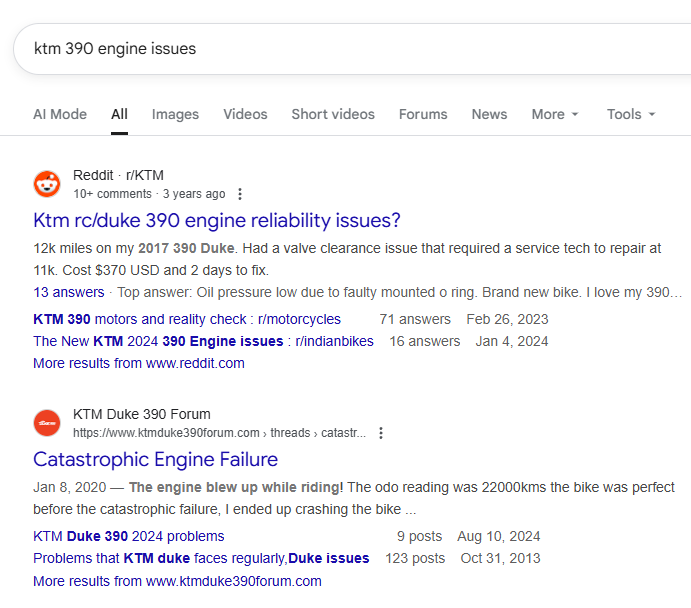The height and width of the screenshot is (608, 691).
Task: Expand the More search filters dropdown
Action: click(x=555, y=114)
